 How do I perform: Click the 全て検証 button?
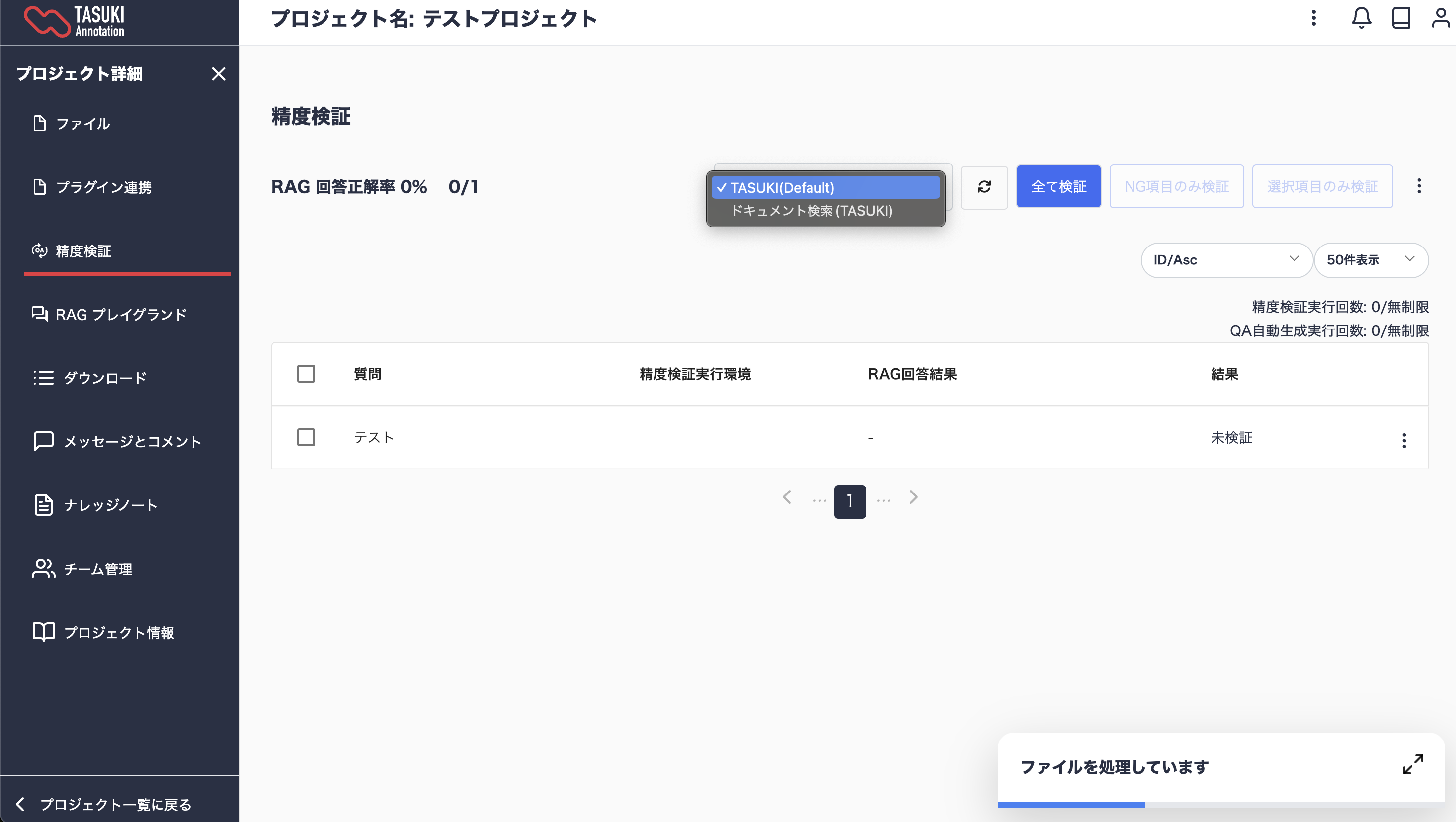1058,186
